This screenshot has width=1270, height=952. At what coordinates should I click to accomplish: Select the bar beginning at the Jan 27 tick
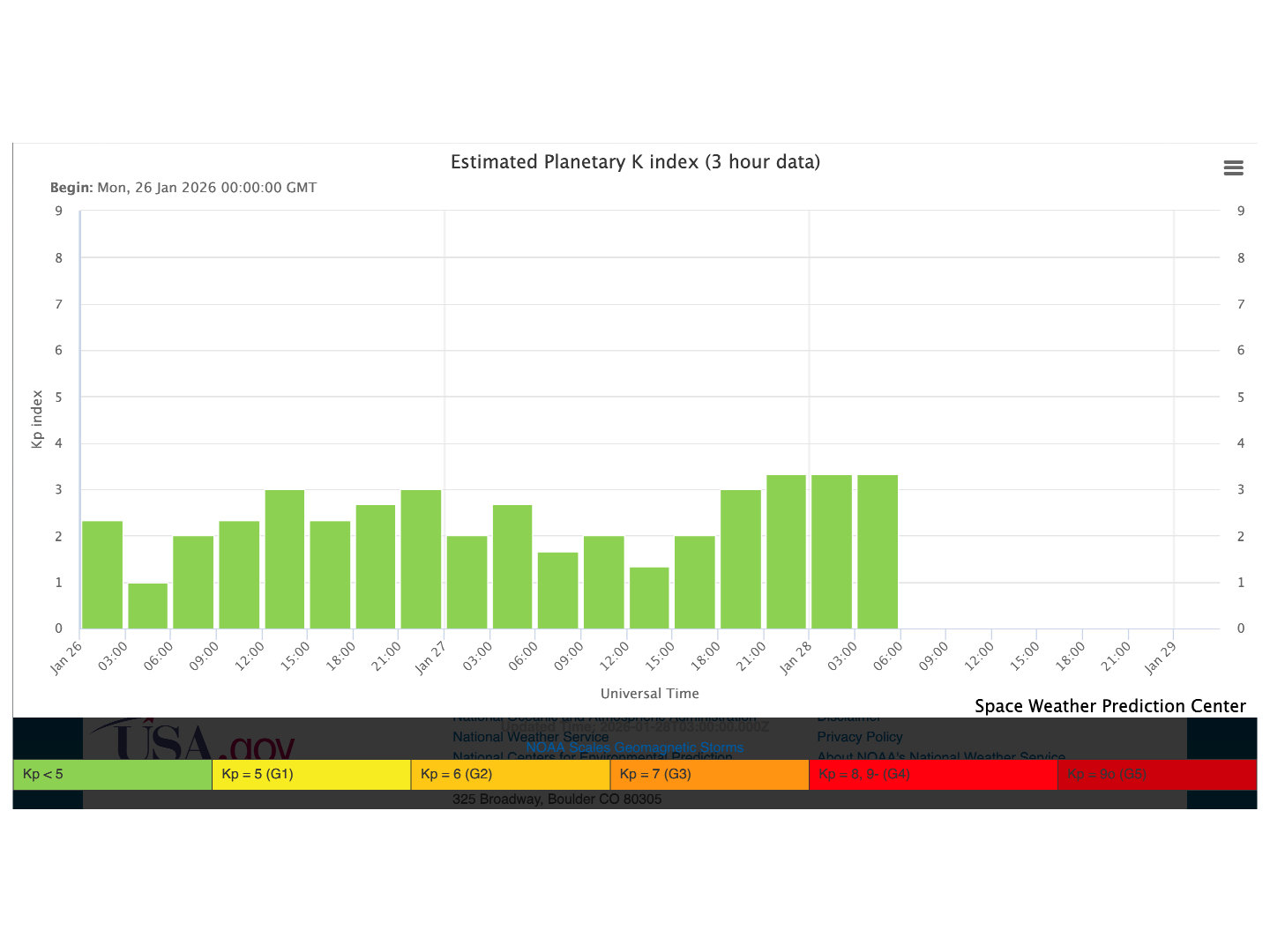coord(467,582)
